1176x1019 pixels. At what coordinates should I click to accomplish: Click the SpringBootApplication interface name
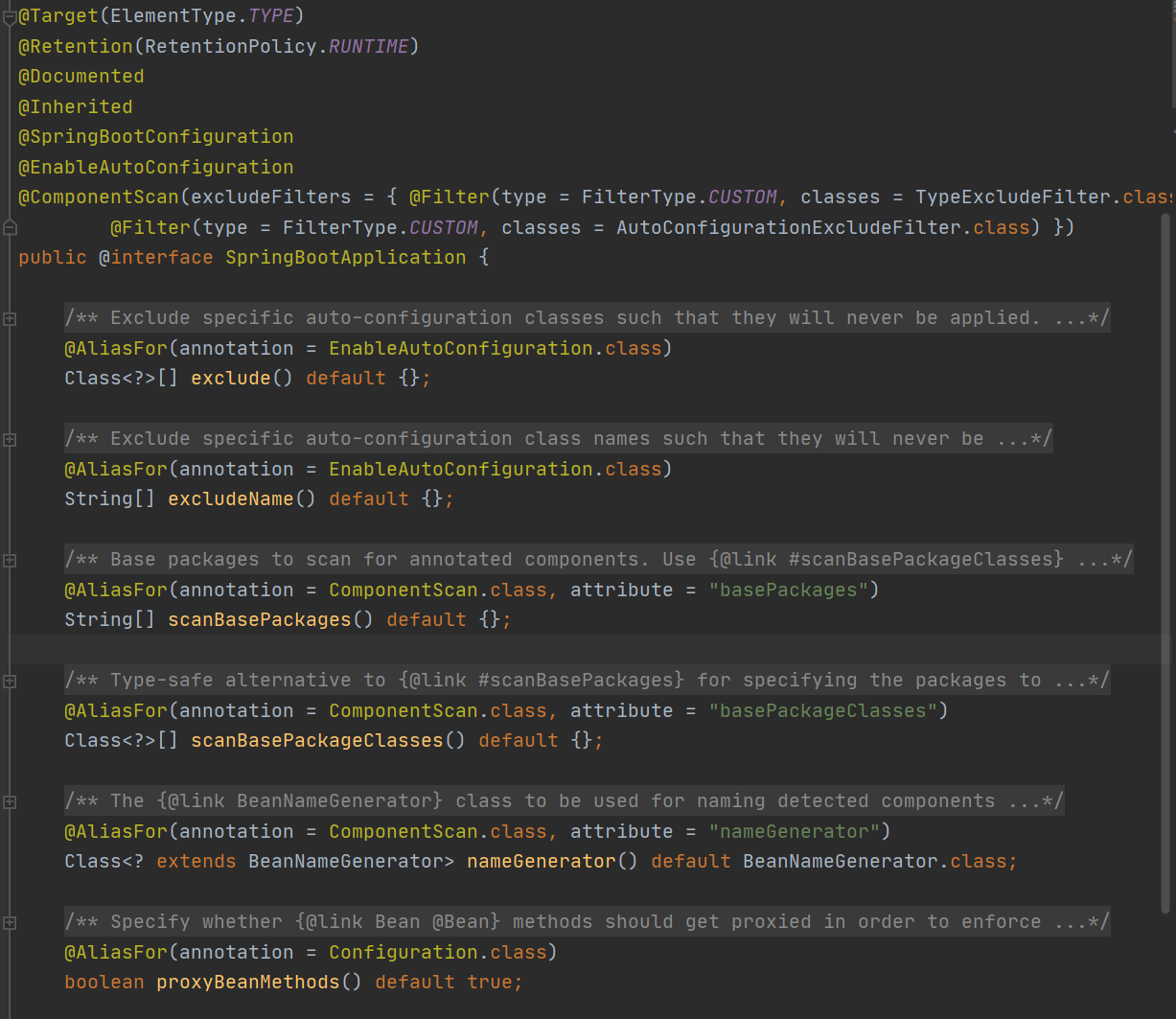point(346,257)
